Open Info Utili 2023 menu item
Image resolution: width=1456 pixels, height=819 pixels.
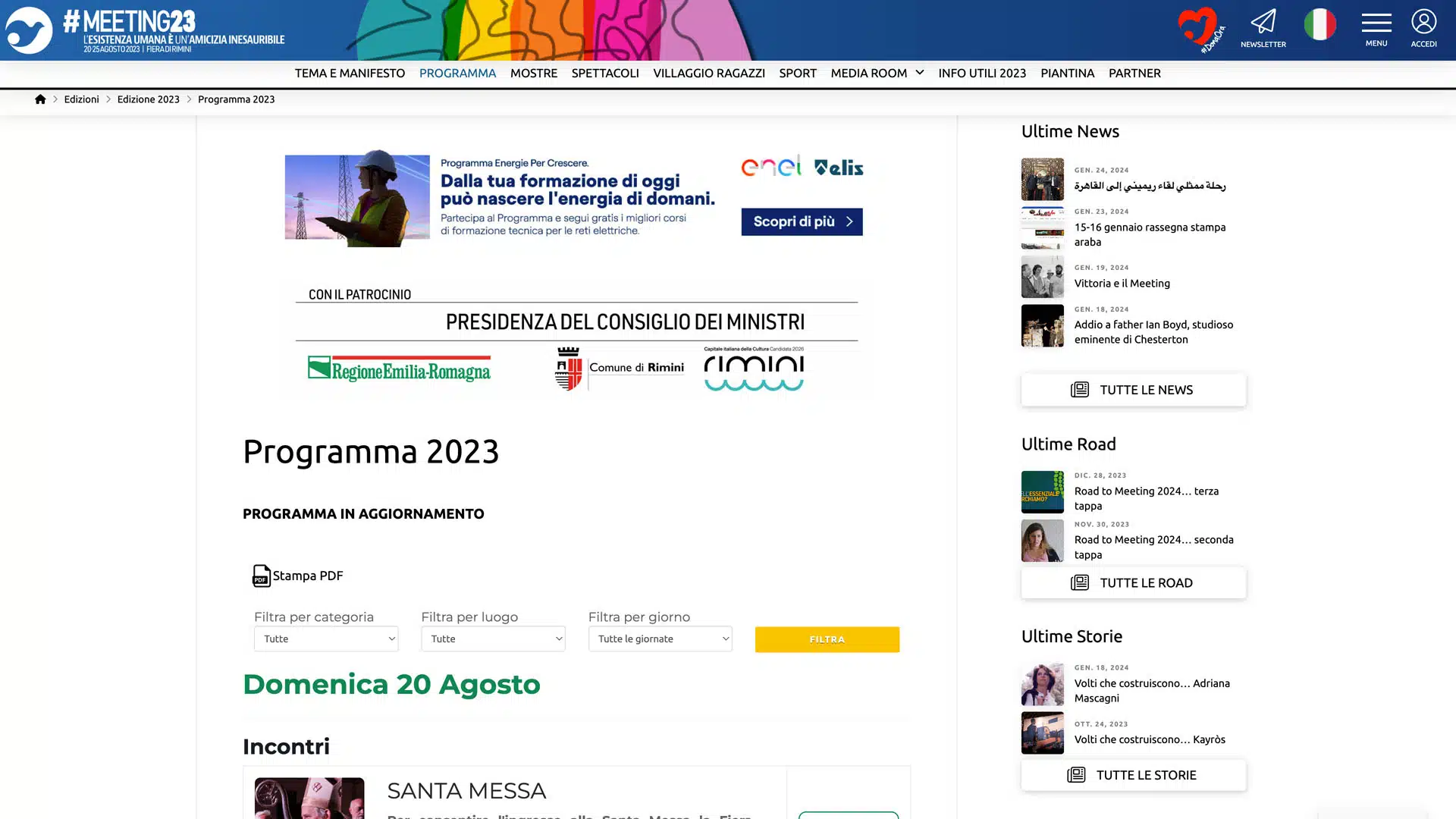pos(982,74)
